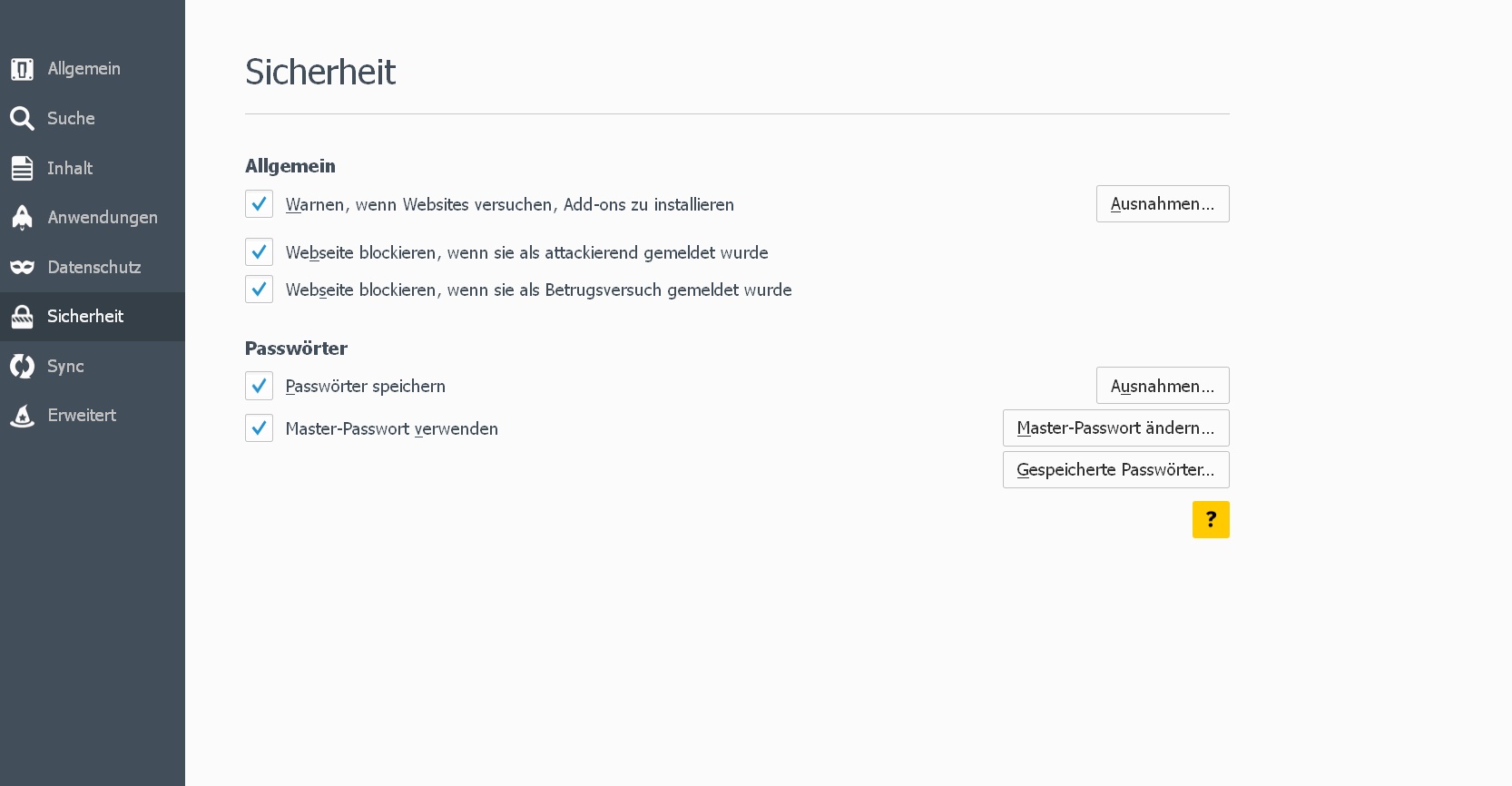Toggle blocking of reported Betrugsversuch sites
Screen dimensions: 1512x786
[x=260, y=290]
